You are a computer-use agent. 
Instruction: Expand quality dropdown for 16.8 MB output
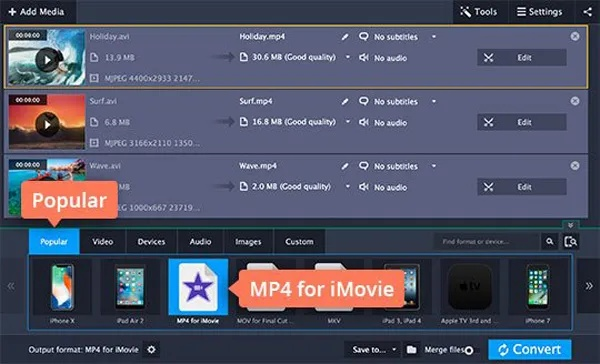[x=347, y=122]
